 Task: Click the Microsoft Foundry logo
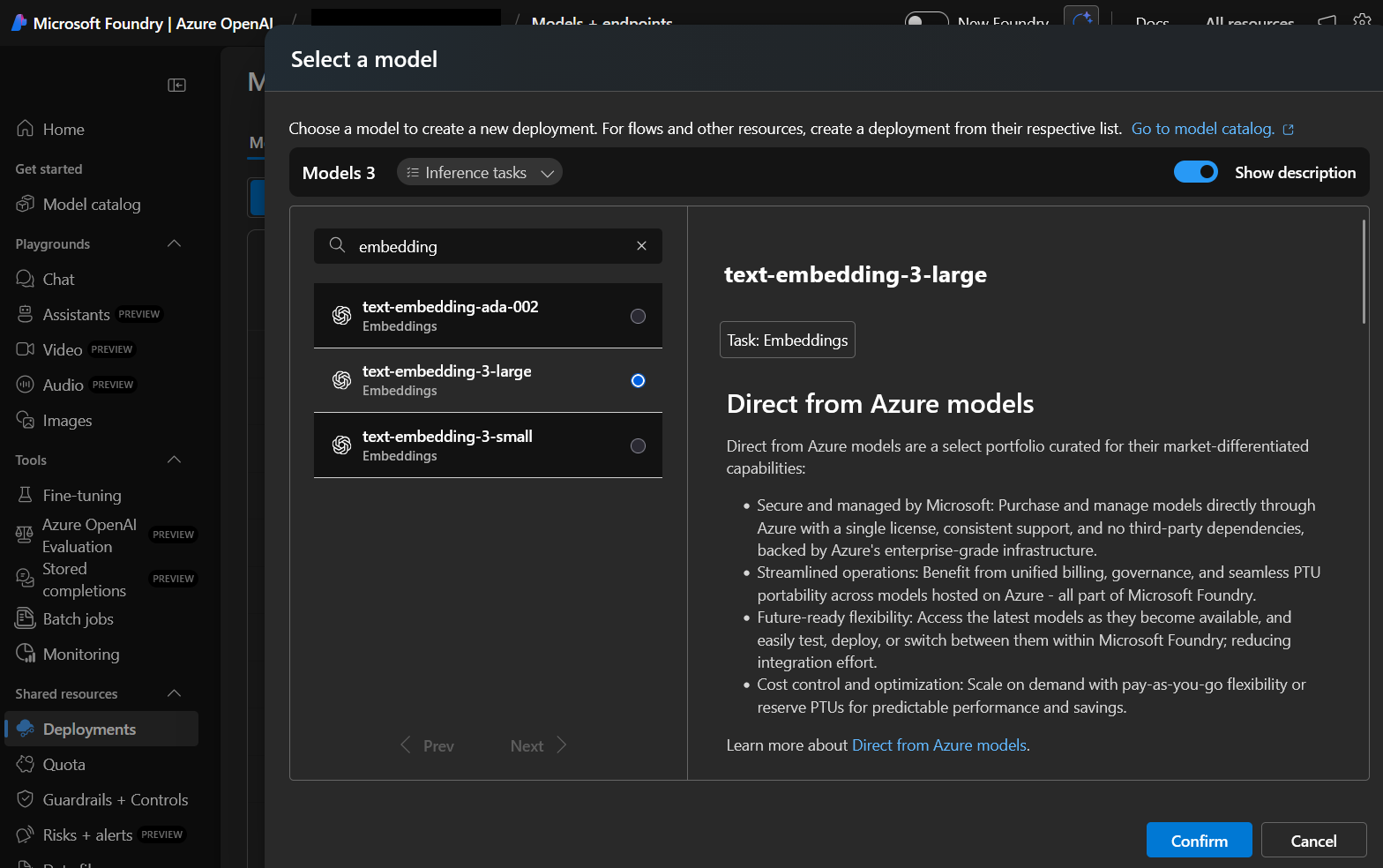pos(19,23)
